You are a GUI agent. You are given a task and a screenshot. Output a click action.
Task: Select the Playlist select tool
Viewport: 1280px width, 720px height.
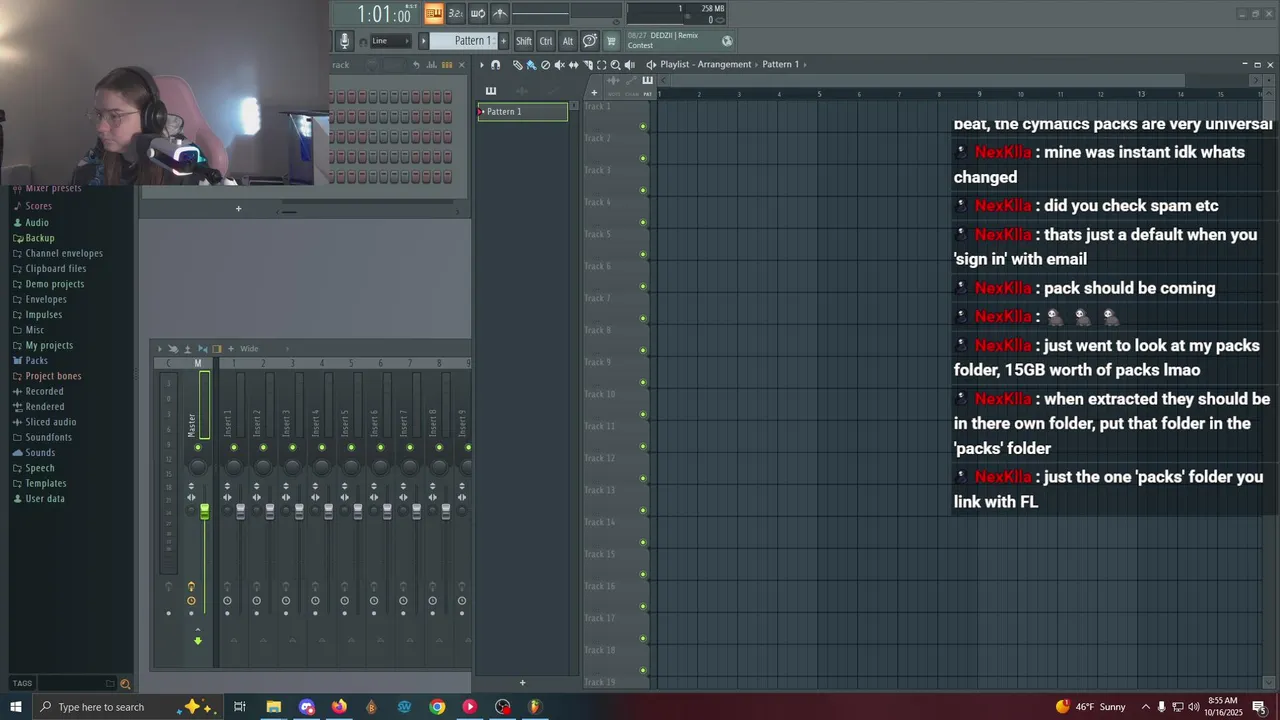pos(601,65)
